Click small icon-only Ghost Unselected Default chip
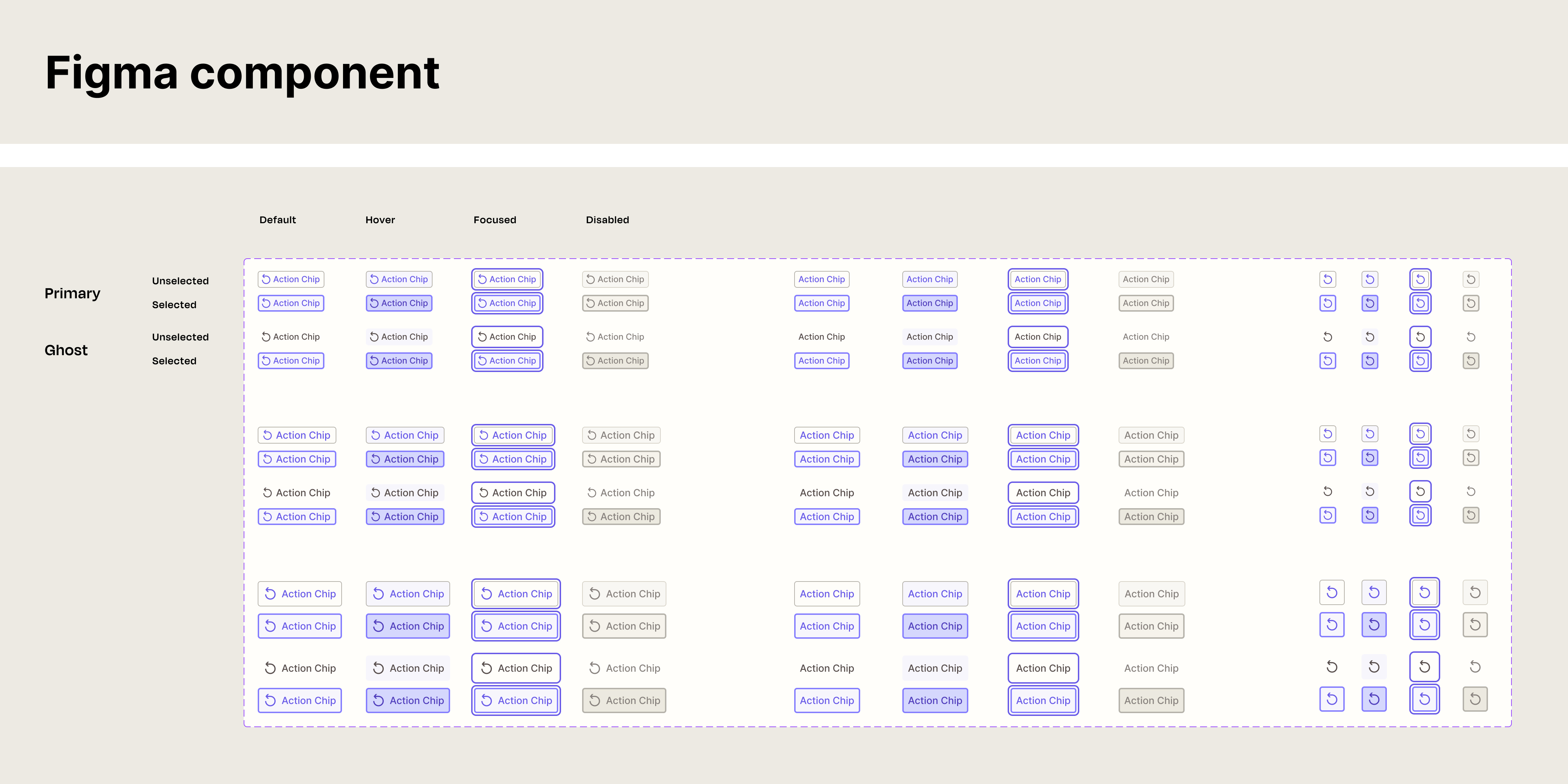Image resolution: width=1568 pixels, height=784 pixels. 1327,336
